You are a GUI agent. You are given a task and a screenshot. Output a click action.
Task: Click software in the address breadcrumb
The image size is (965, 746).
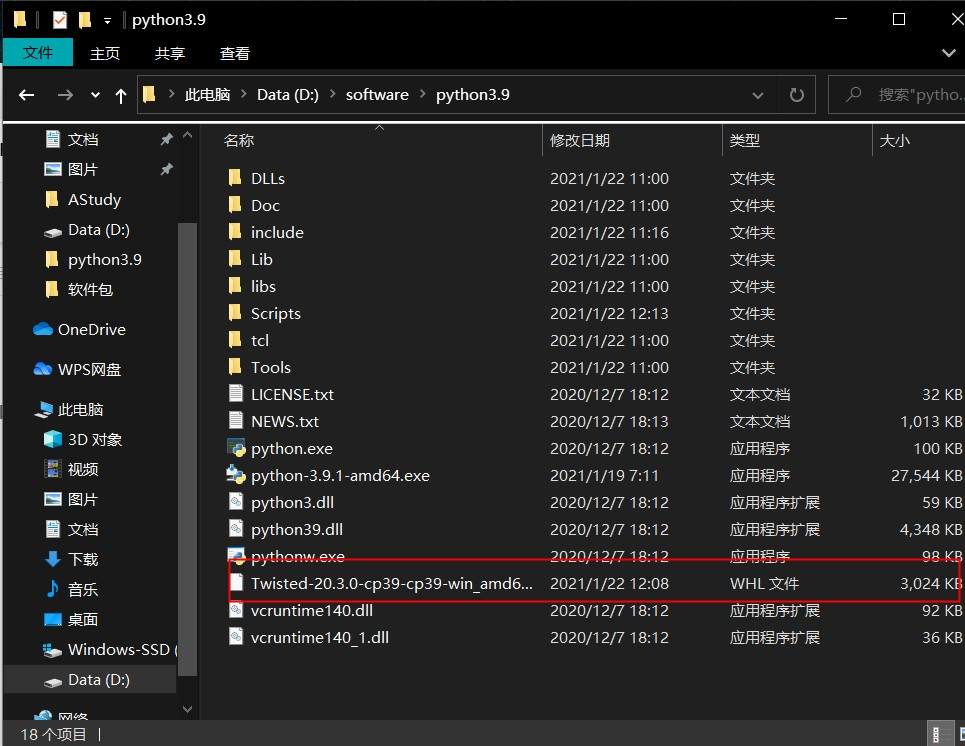click(377, 95)
